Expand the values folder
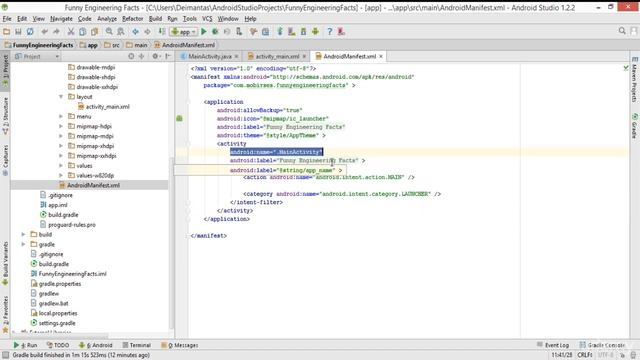Image resolution: width=640 pixels, height=360 pixels. coord(61,165)
